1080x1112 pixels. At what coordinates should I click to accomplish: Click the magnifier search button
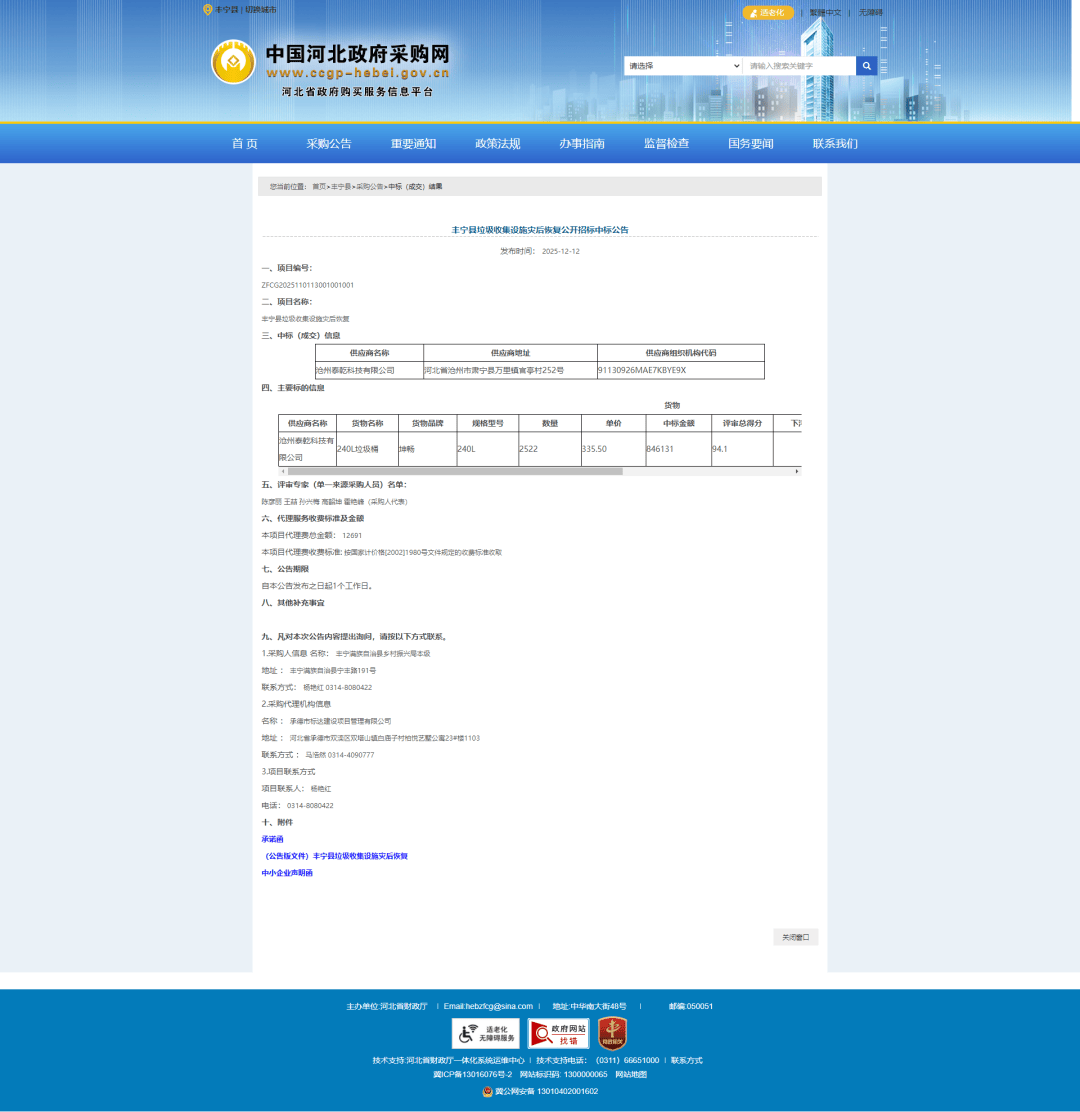[867, 66]
